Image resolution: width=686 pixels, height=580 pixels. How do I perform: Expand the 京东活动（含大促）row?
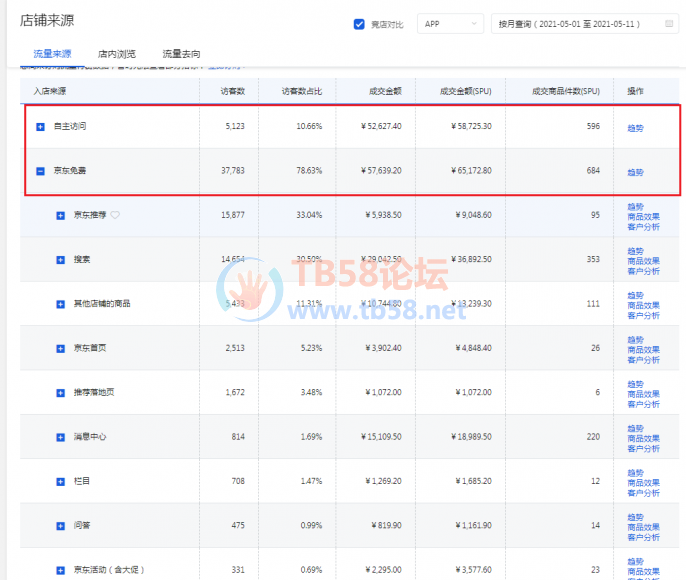[60, 570]
